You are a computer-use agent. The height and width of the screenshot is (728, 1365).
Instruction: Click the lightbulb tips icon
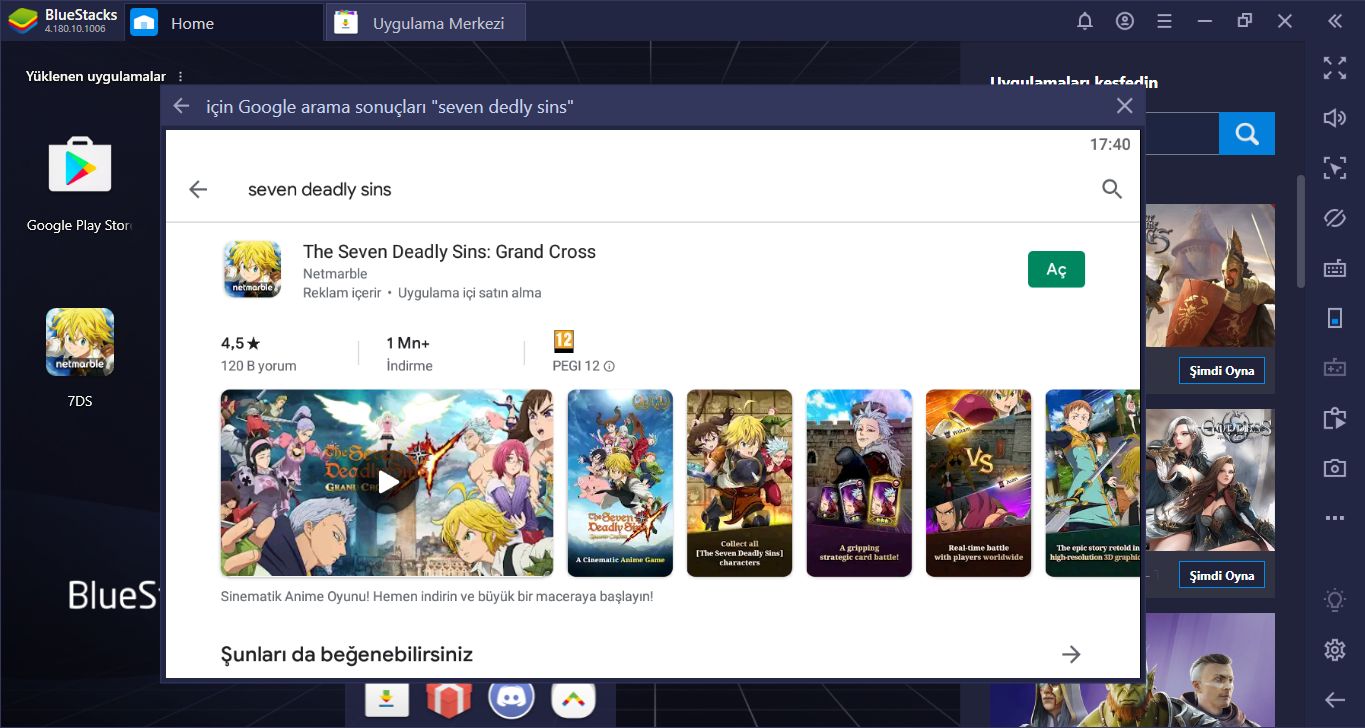(1335, 600)
